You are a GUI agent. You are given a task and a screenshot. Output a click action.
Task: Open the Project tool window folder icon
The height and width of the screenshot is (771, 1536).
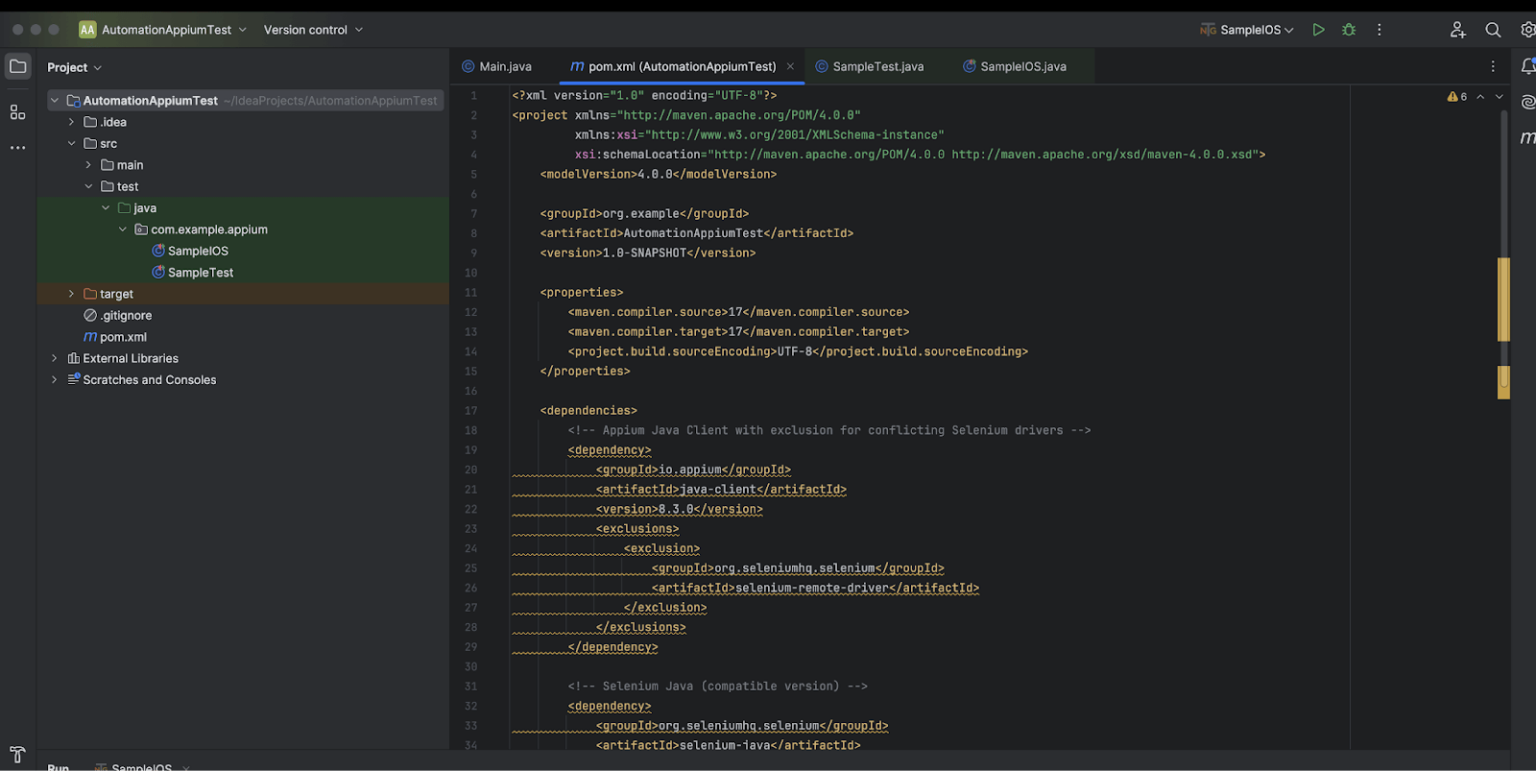coord(17,66)
